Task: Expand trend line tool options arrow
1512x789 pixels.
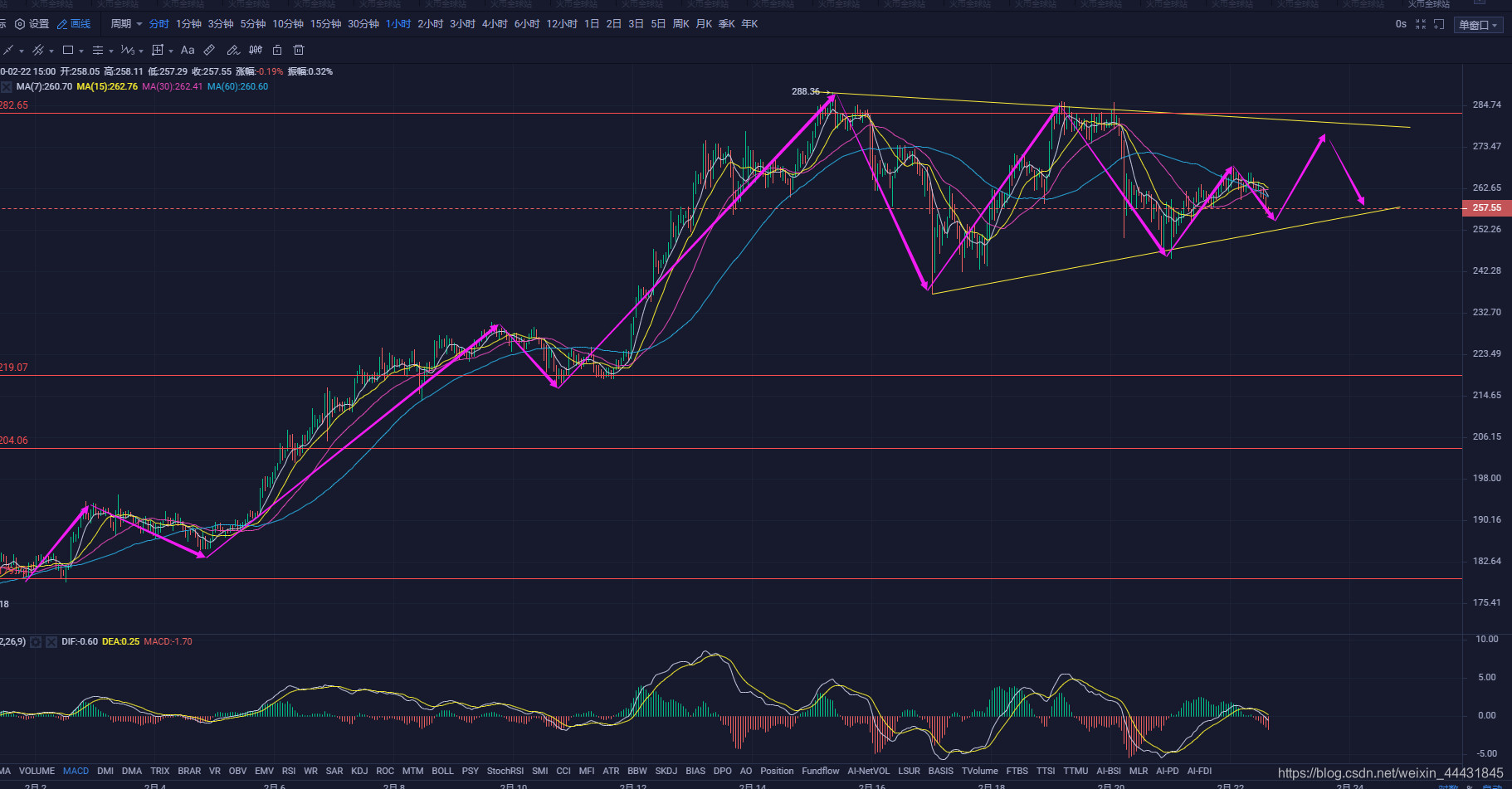Action: pyautogui.click(x=21, y=51)
